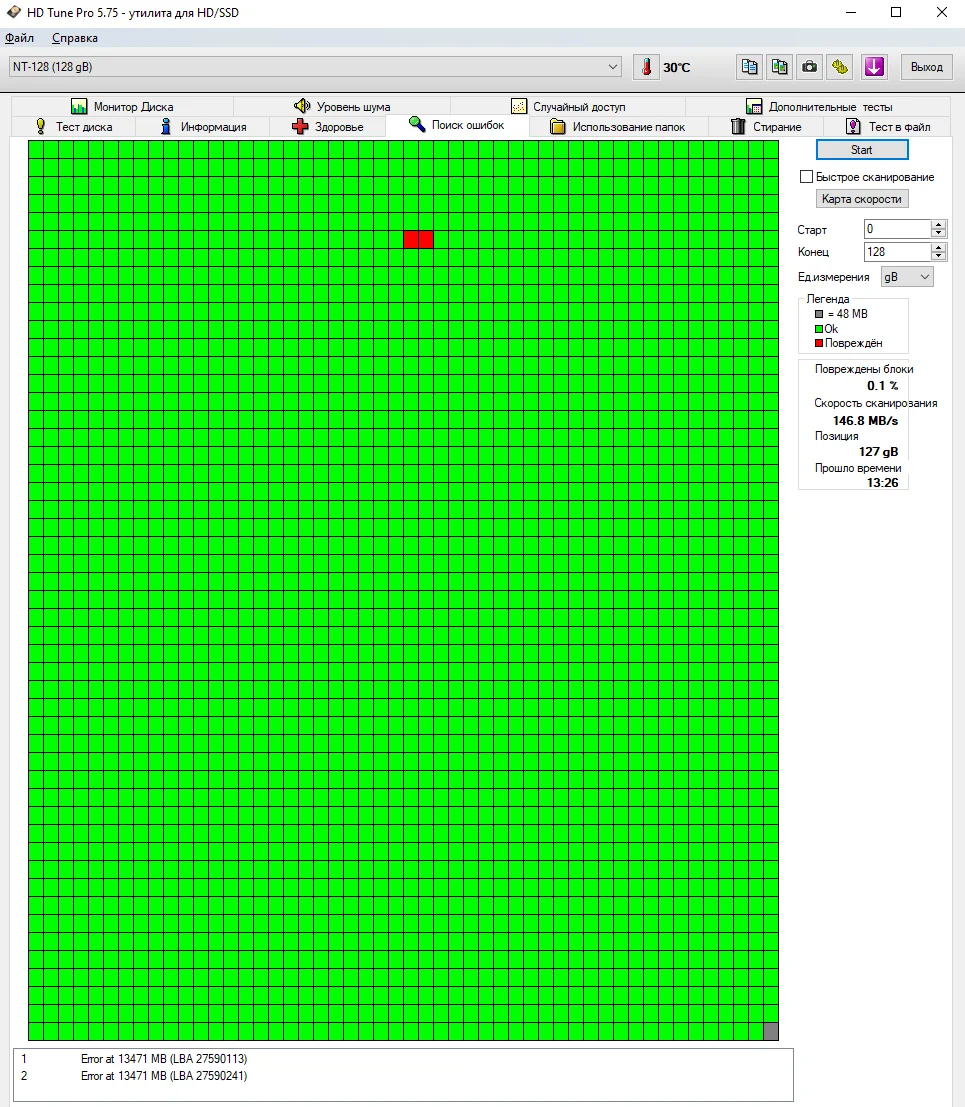Open the Ед.измерения gB dropdown

pos(907,277)
